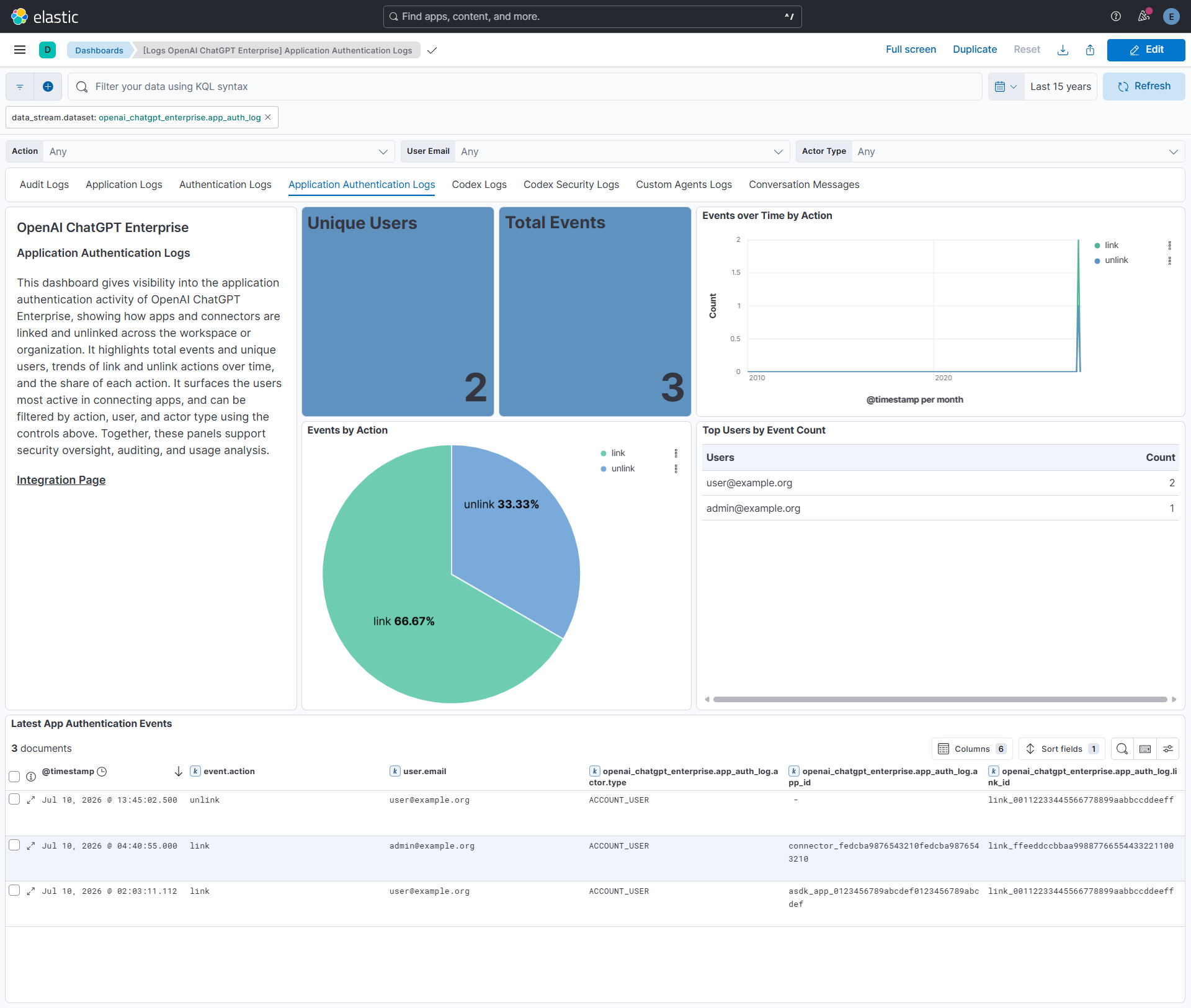This screenshot has width=1191, height=1008.
Task: Open keyboard shortcuts icon in events table
Action: 1145,749
